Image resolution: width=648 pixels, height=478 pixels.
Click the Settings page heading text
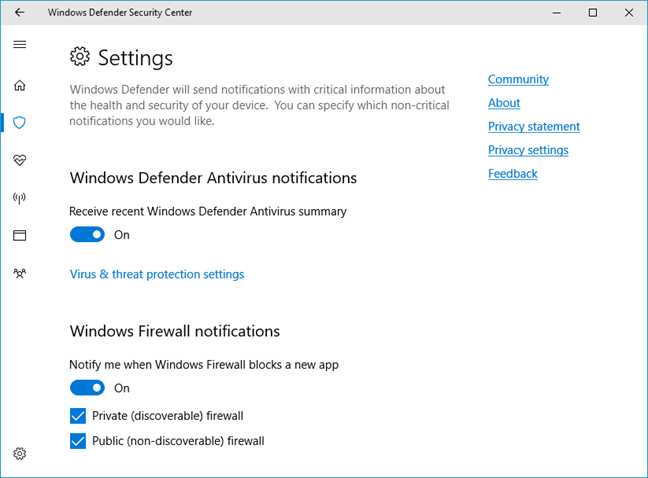click(135, 58)
